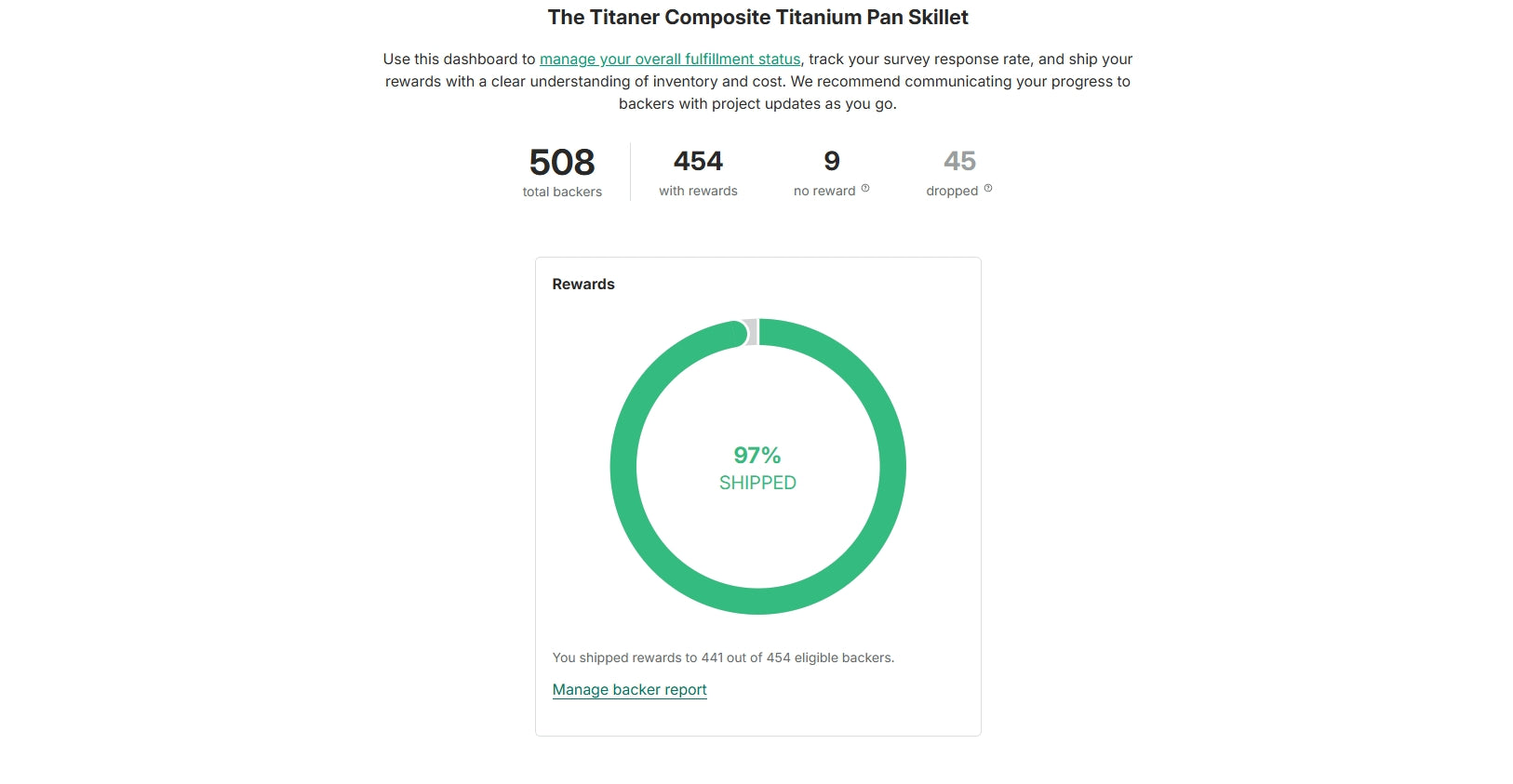
Task: Click the 508 total backers number
Action: [x=562, y=163]
